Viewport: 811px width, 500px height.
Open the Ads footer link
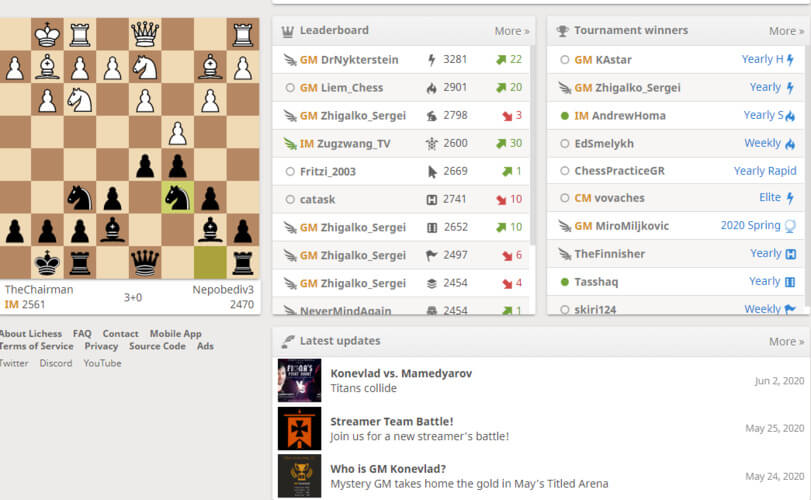pyautogui.click(x=205, y=346)
